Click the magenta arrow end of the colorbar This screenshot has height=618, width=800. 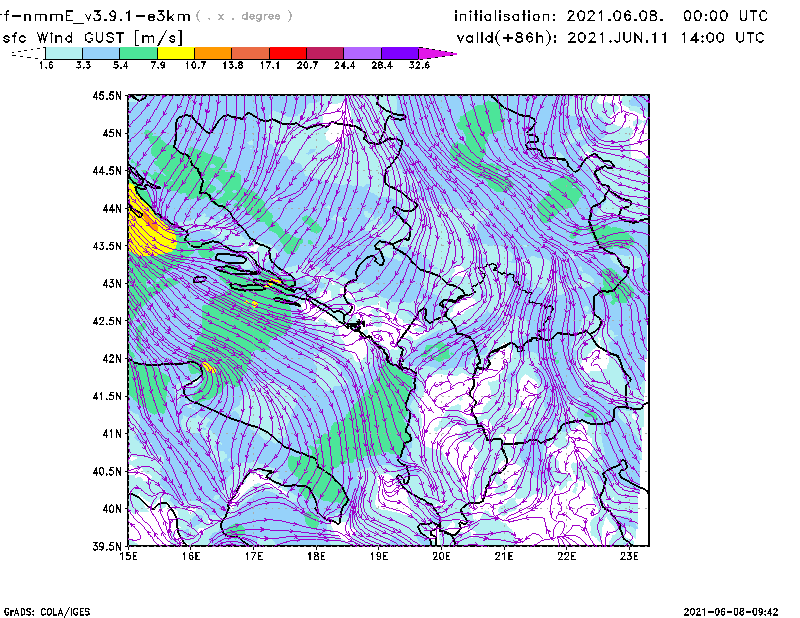pyautogui.click(x=437, y=53)
